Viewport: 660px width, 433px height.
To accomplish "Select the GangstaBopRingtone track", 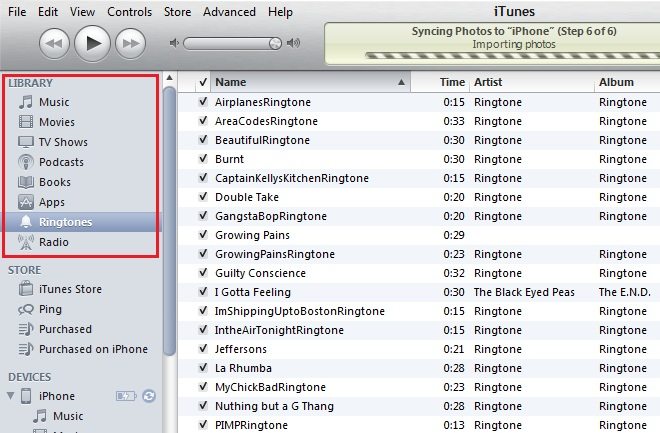I will pos(271,216).
